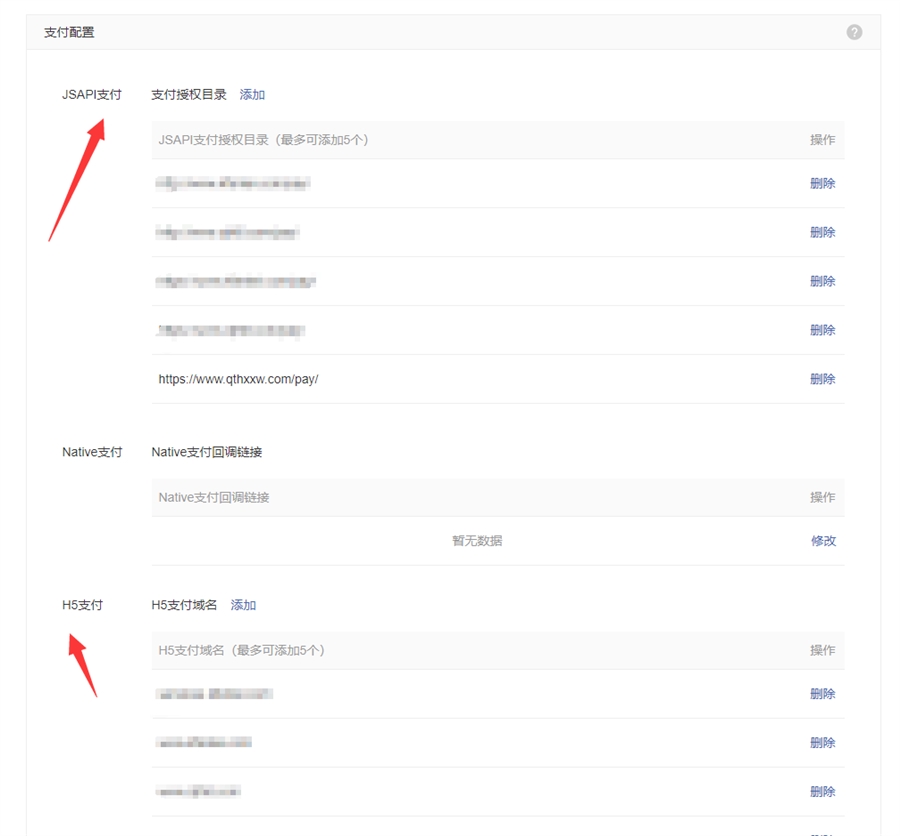Image resolution: width=900 pixels, height=836 pixels.
Task: Click 修改 for Native支付回调链接
Action: coord(823,541)
